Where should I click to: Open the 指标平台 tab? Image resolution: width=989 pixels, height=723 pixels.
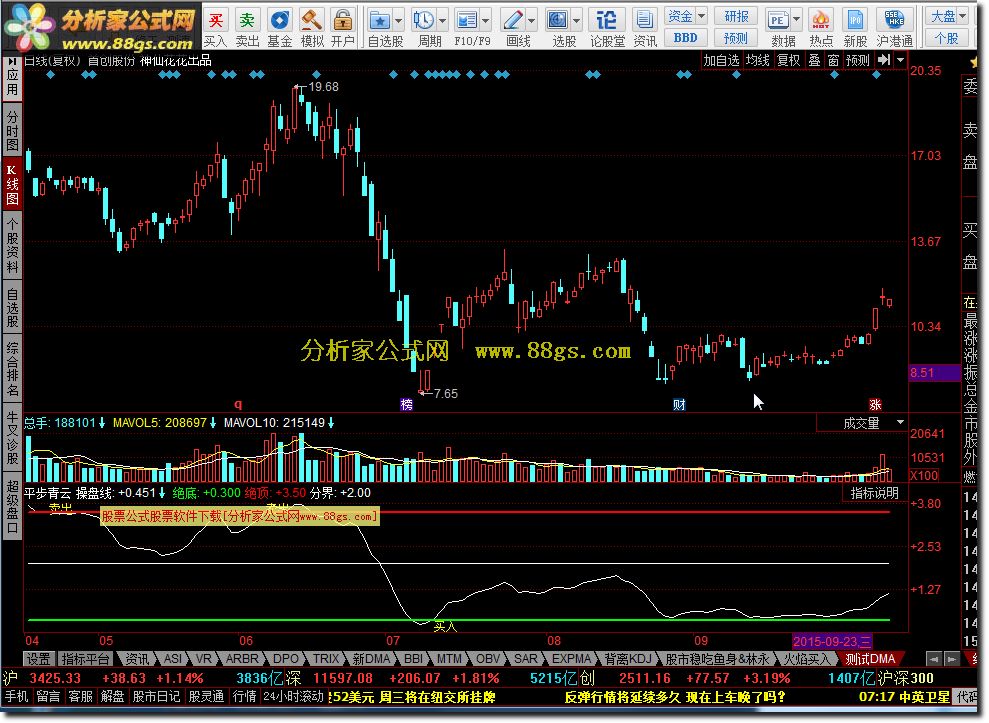(x=85, y=659)
